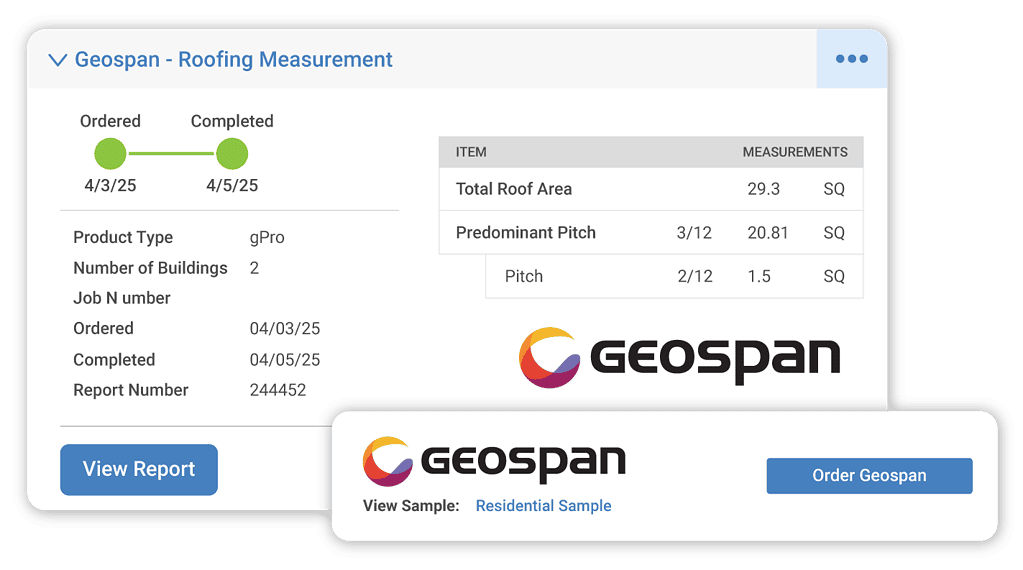
Task: Click the Completed green status circle
Action: pos(232,154)
